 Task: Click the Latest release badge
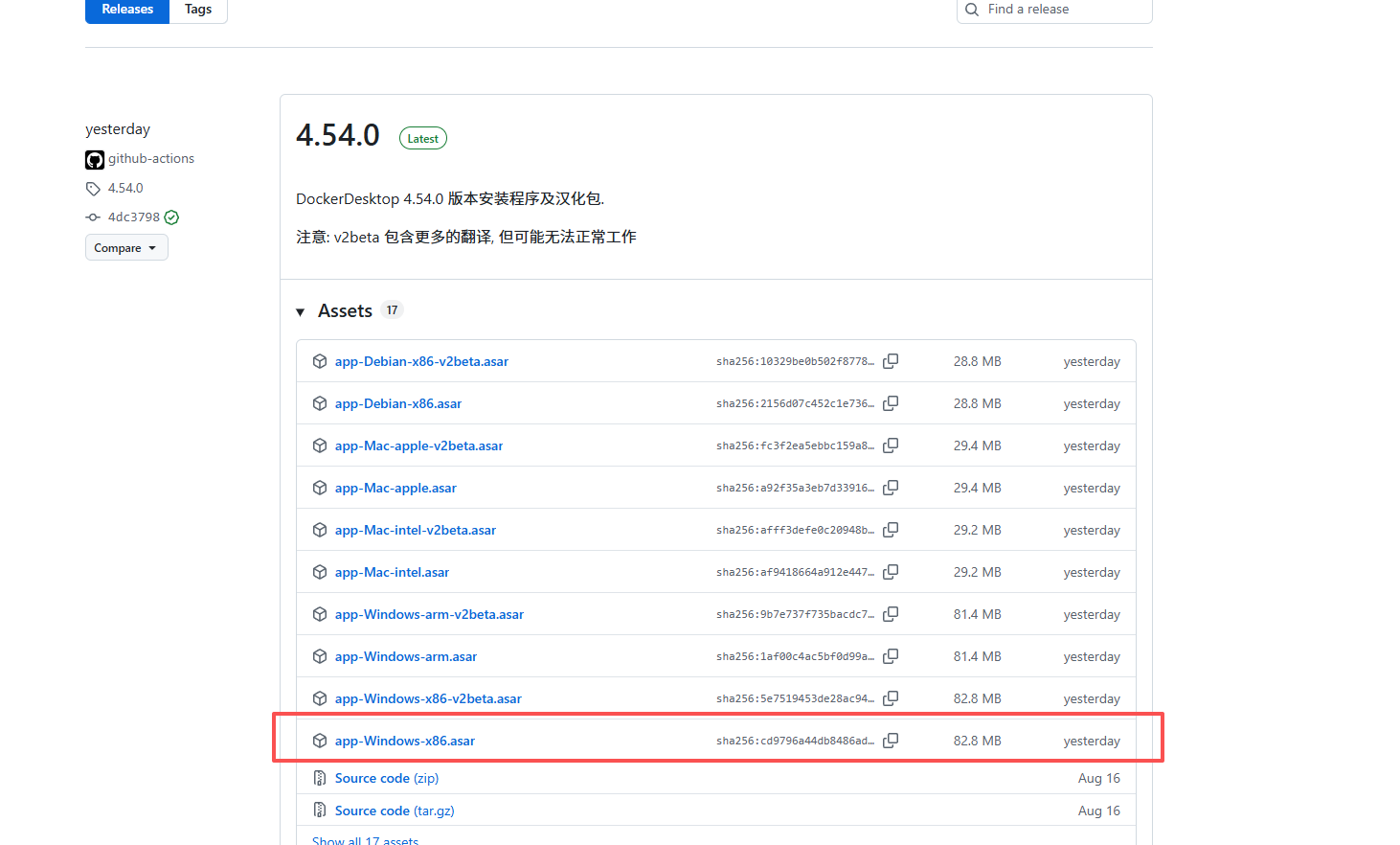click(423, 139)
